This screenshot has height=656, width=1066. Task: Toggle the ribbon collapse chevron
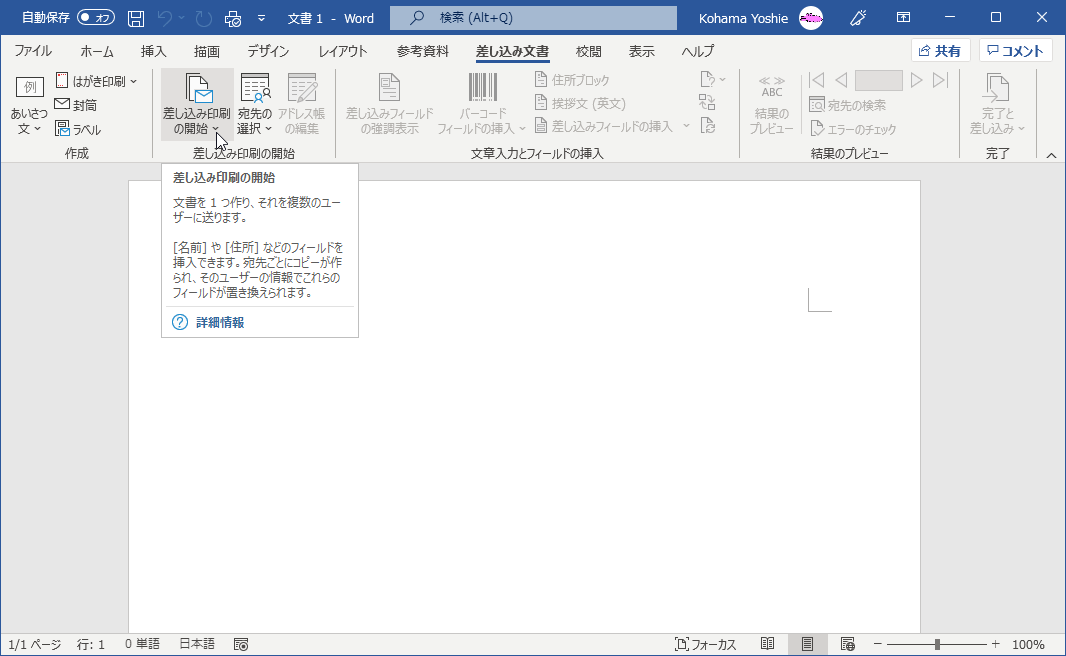coord(1051,155)
